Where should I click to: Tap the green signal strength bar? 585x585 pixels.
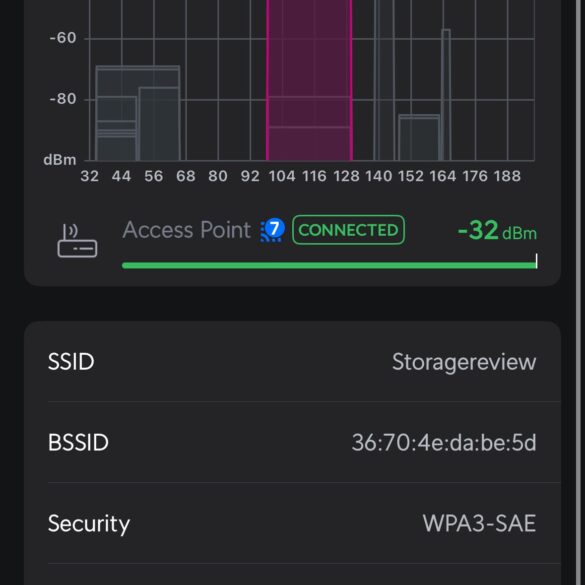point(329,265)
